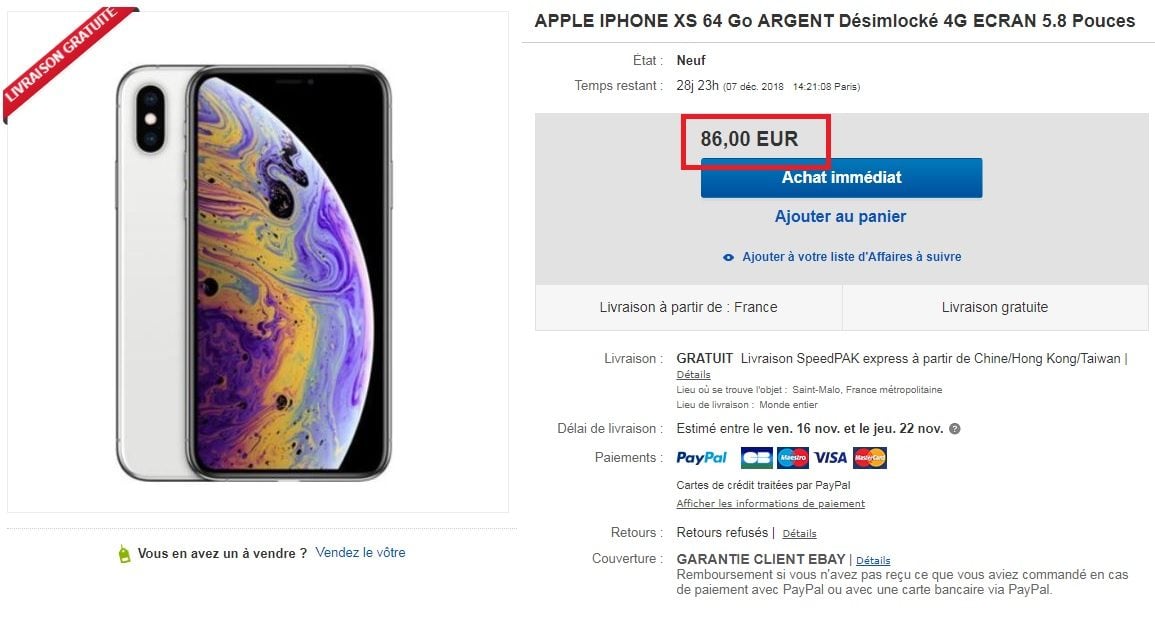Open Détails next to Retours refusés
This screenshot has width=1155, height=622.
tap(799, 534)
